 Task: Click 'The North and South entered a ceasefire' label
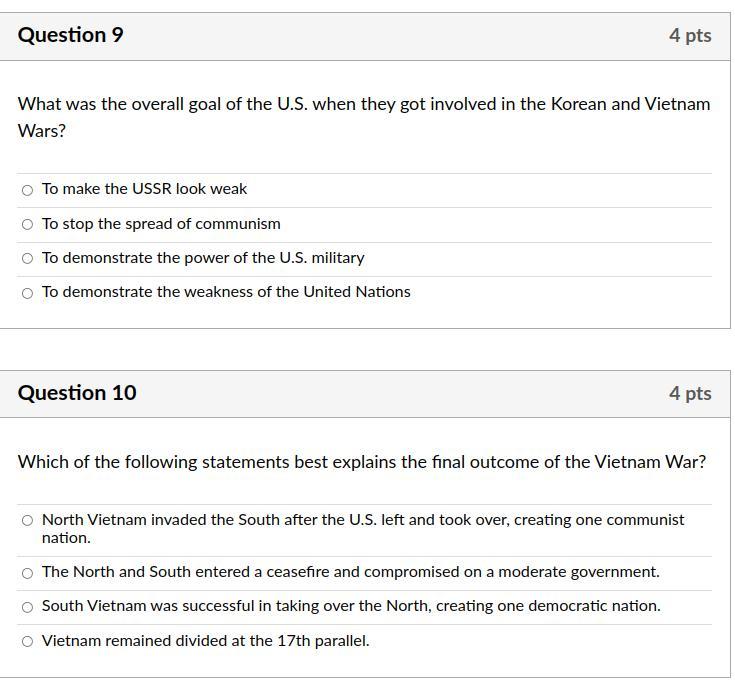coord(351,572)
